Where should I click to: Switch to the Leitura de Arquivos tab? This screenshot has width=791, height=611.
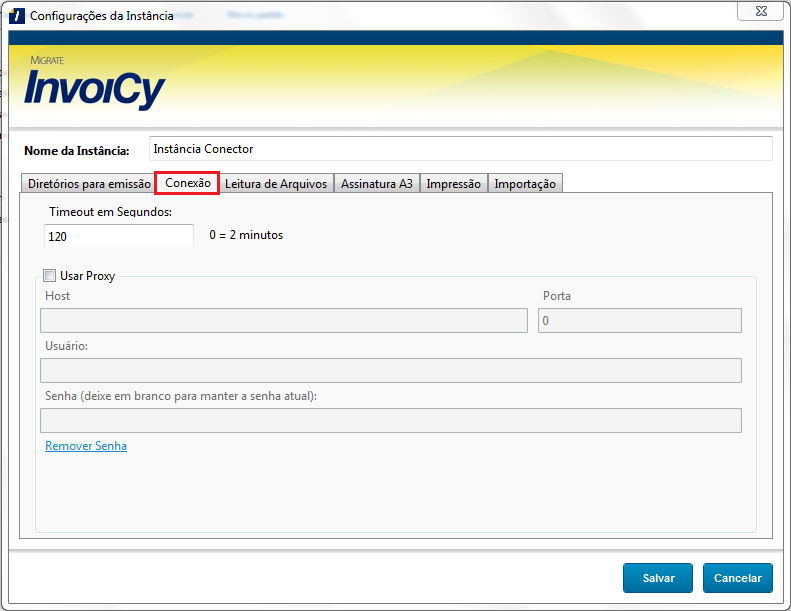276,184
